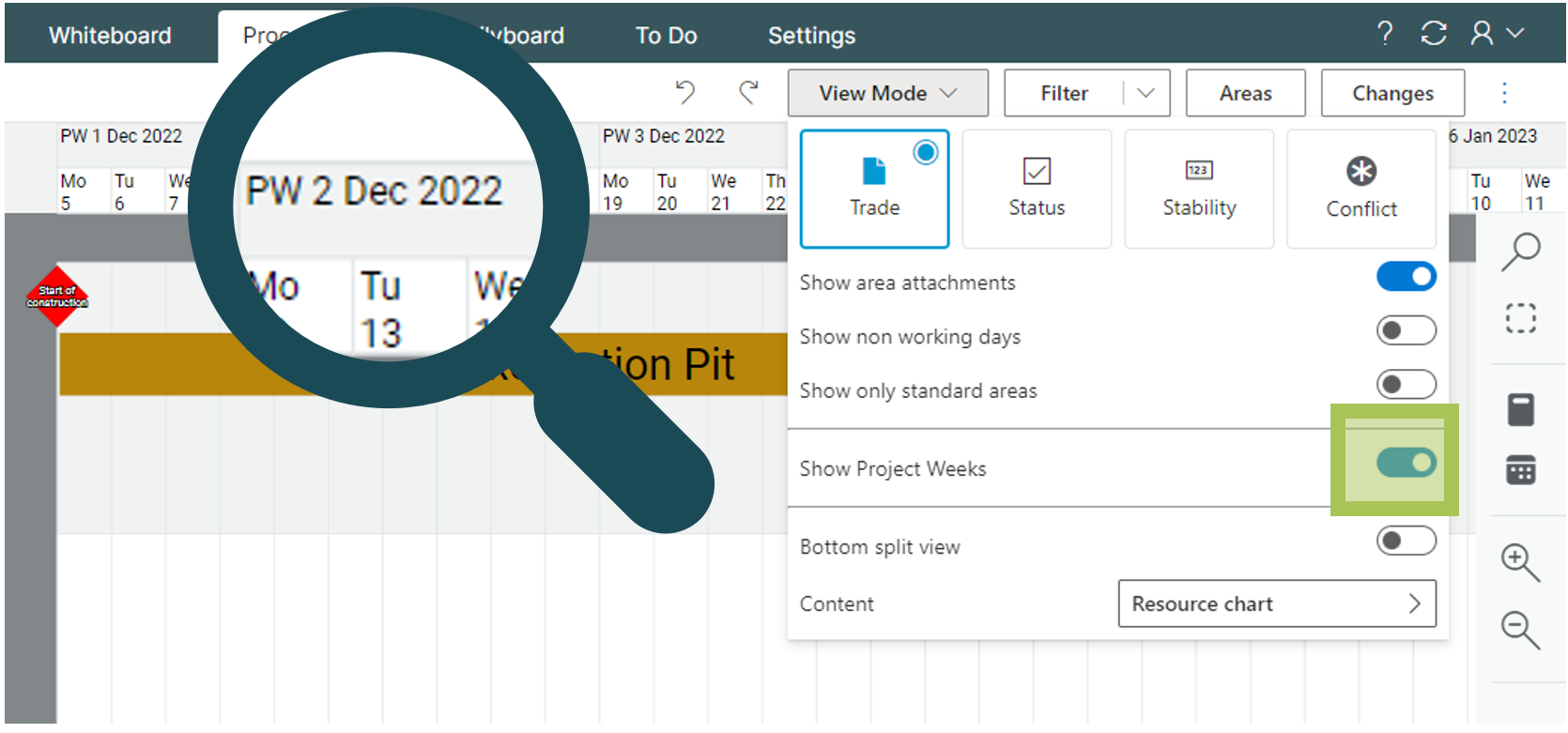Image resolution: width=1568 pixels, height=733 pixels.
Task: Click the redo arrow icon
Action: click(748, 92)
